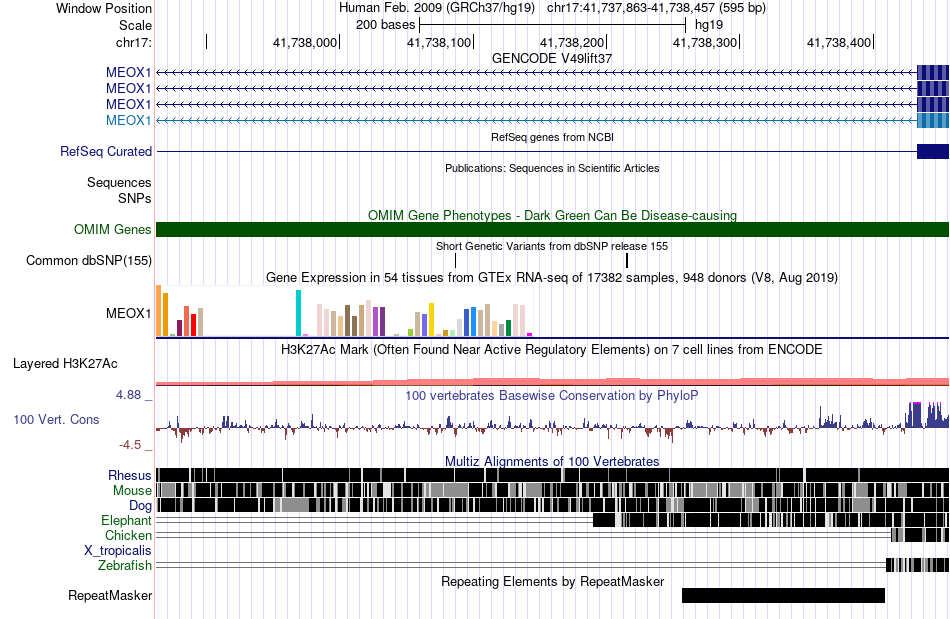950x619 pixels.
Task: Click the Elephant alignment label
Action: (x=127, y=521)
